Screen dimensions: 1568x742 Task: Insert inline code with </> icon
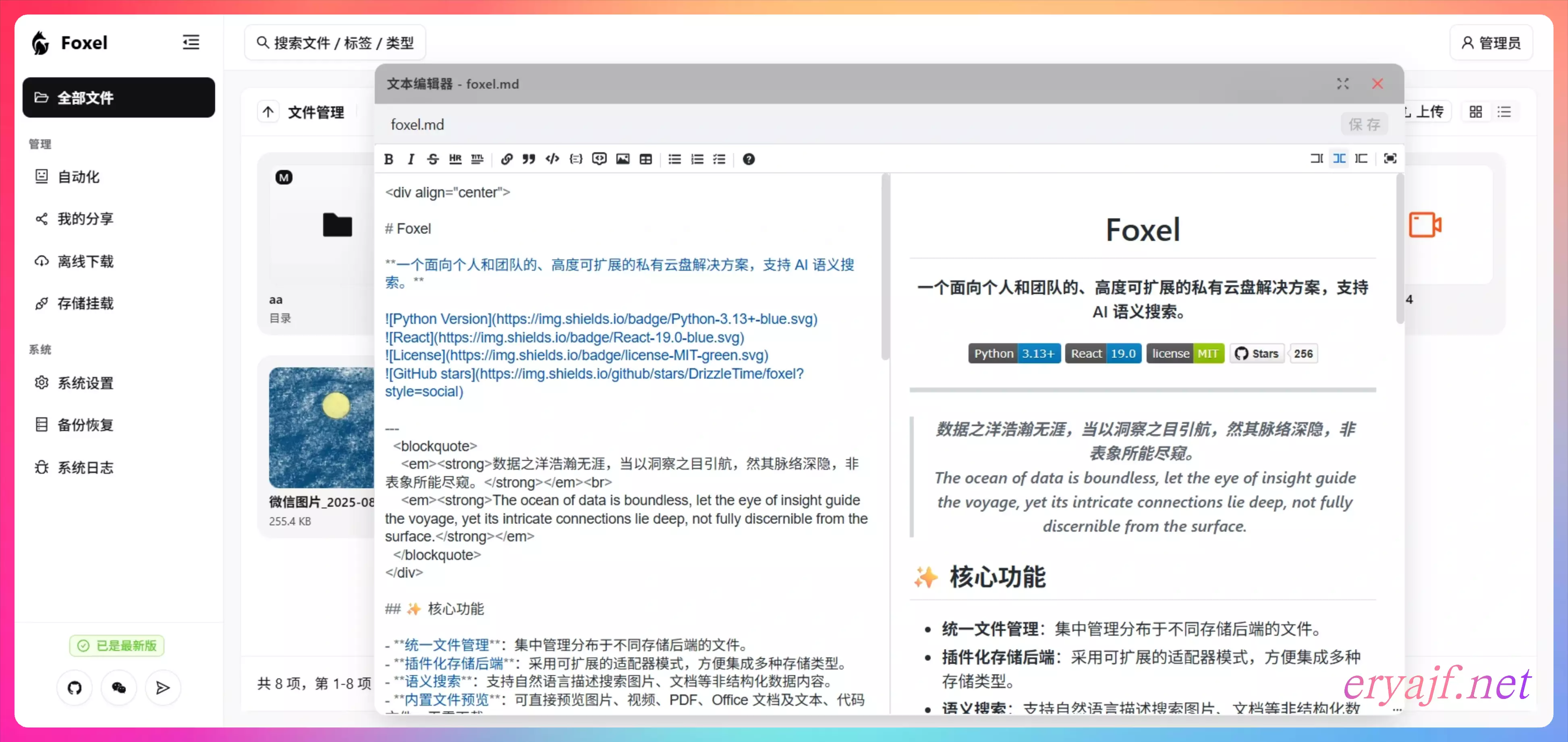tap(552, 159)
